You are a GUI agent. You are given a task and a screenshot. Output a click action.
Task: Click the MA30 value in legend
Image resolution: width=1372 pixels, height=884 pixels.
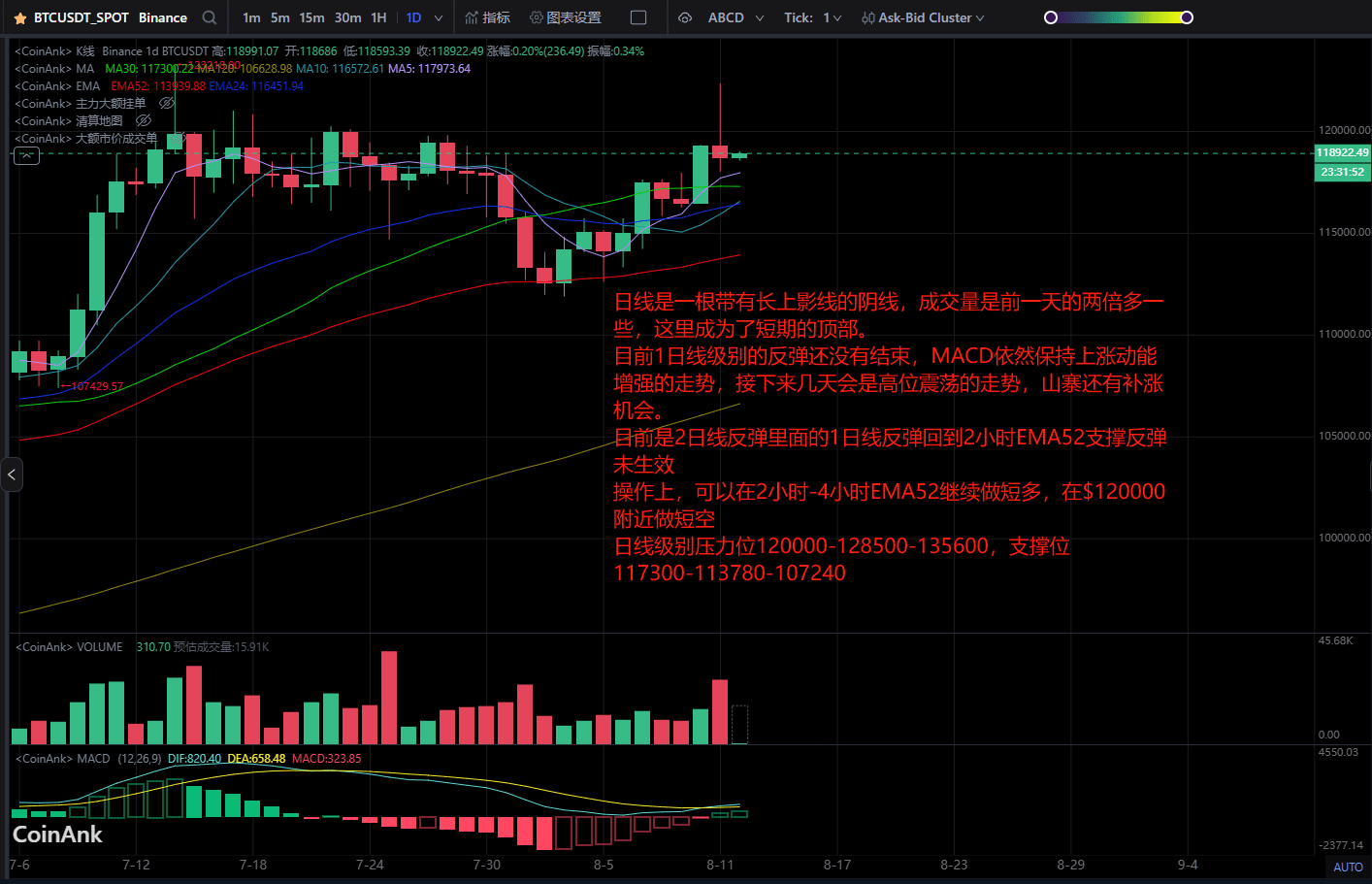coord(149,68)
